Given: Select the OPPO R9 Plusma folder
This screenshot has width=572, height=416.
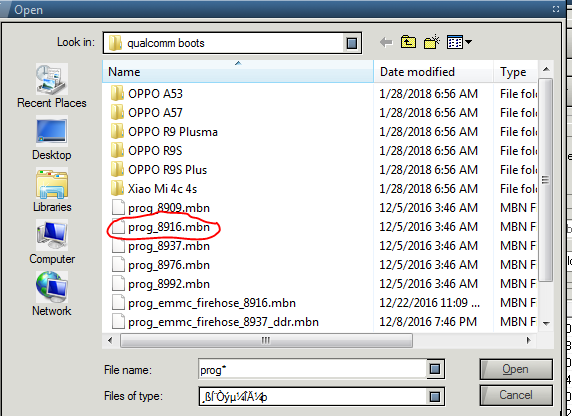Looking at the screenshot, I should (164, 132).
